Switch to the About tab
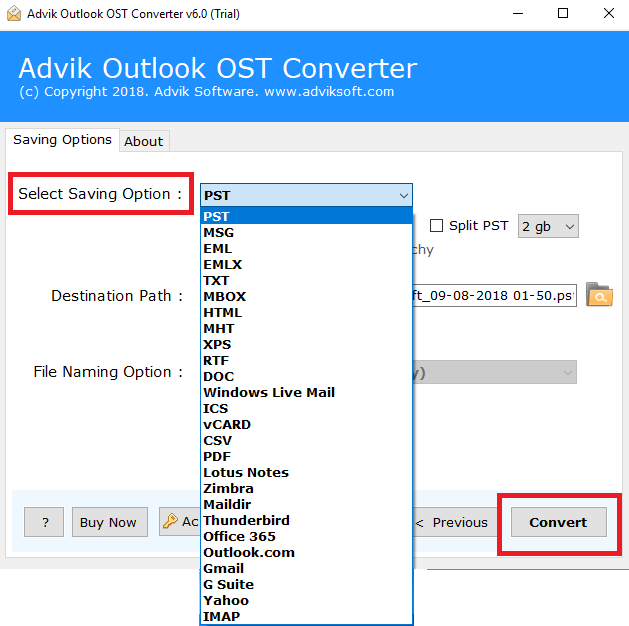The height and width of the screenshot is (626, 629). click(x=144, y=141)
